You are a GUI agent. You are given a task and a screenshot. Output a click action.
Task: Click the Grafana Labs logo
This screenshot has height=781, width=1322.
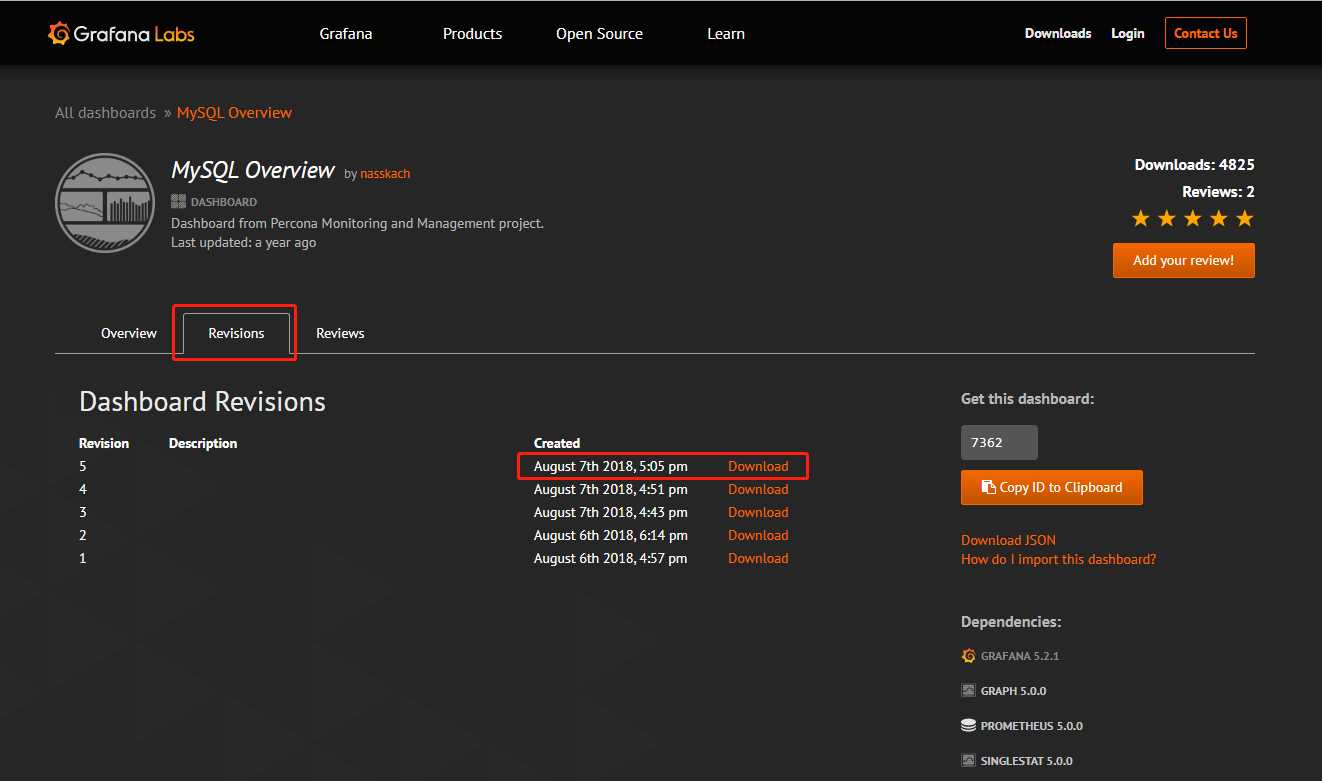(121, 33)
